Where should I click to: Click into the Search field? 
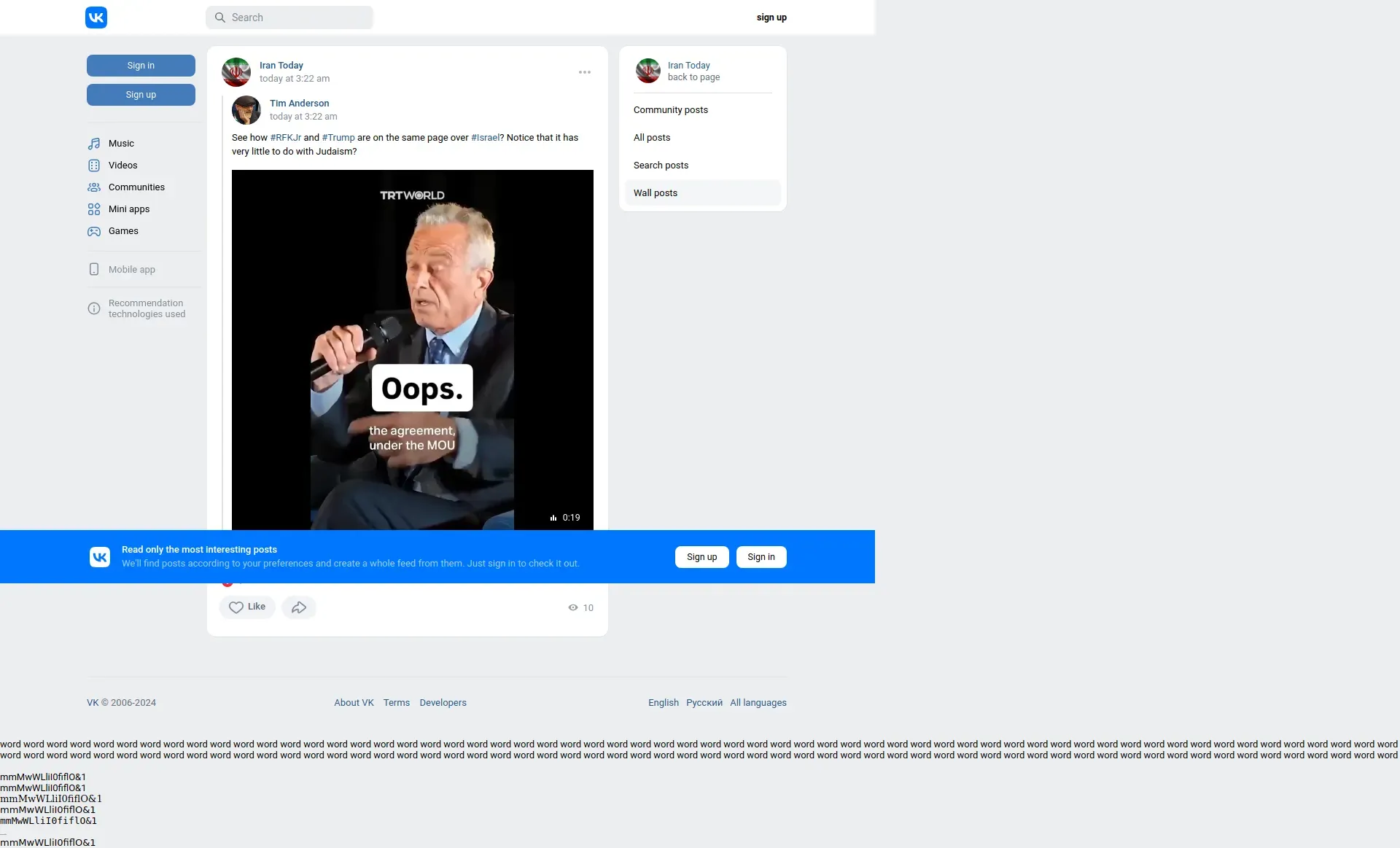[x=299, y=17]
